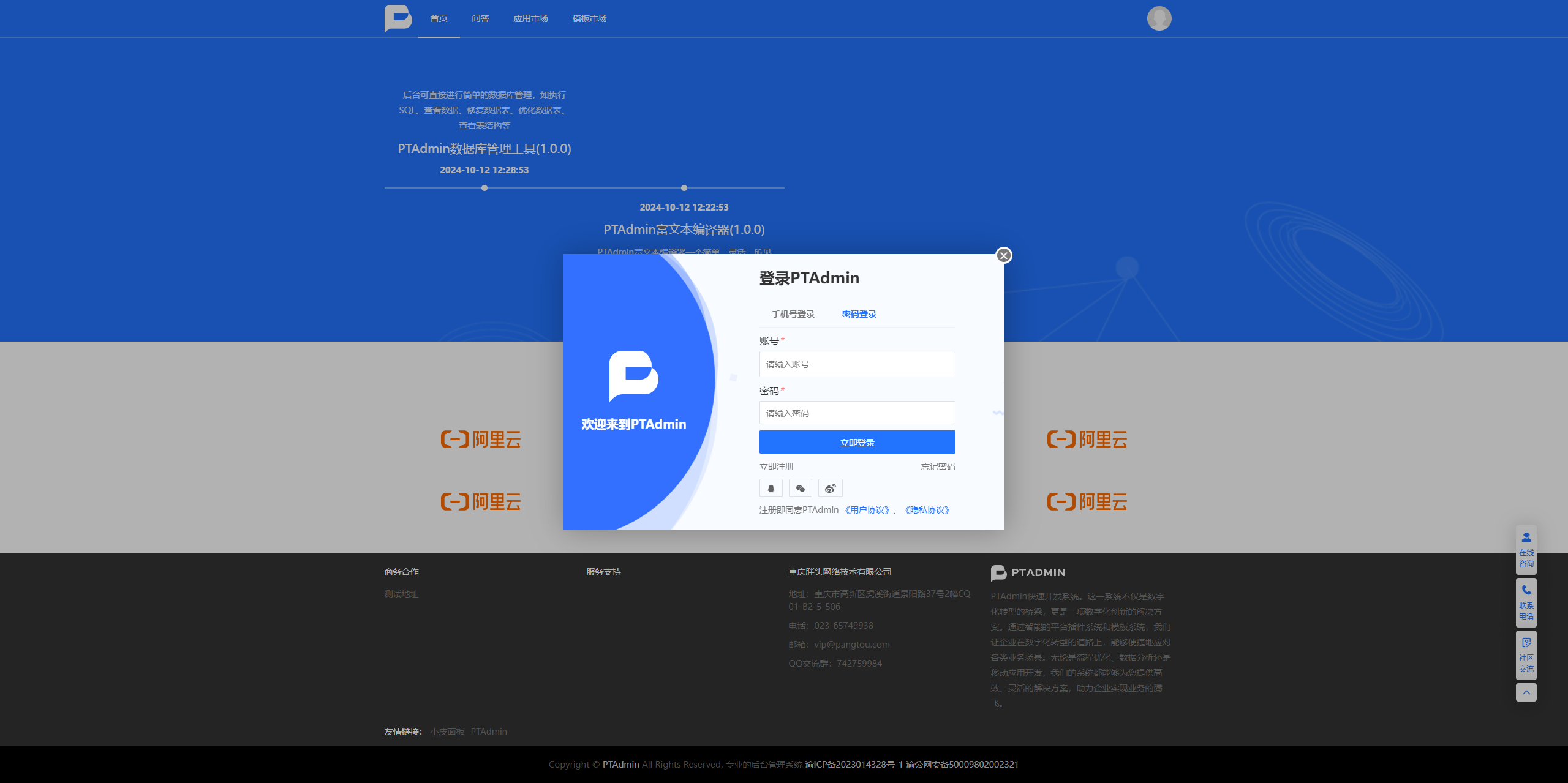Log in with QQ icon
Screen dimensions: 1568x783
point(771,488)
